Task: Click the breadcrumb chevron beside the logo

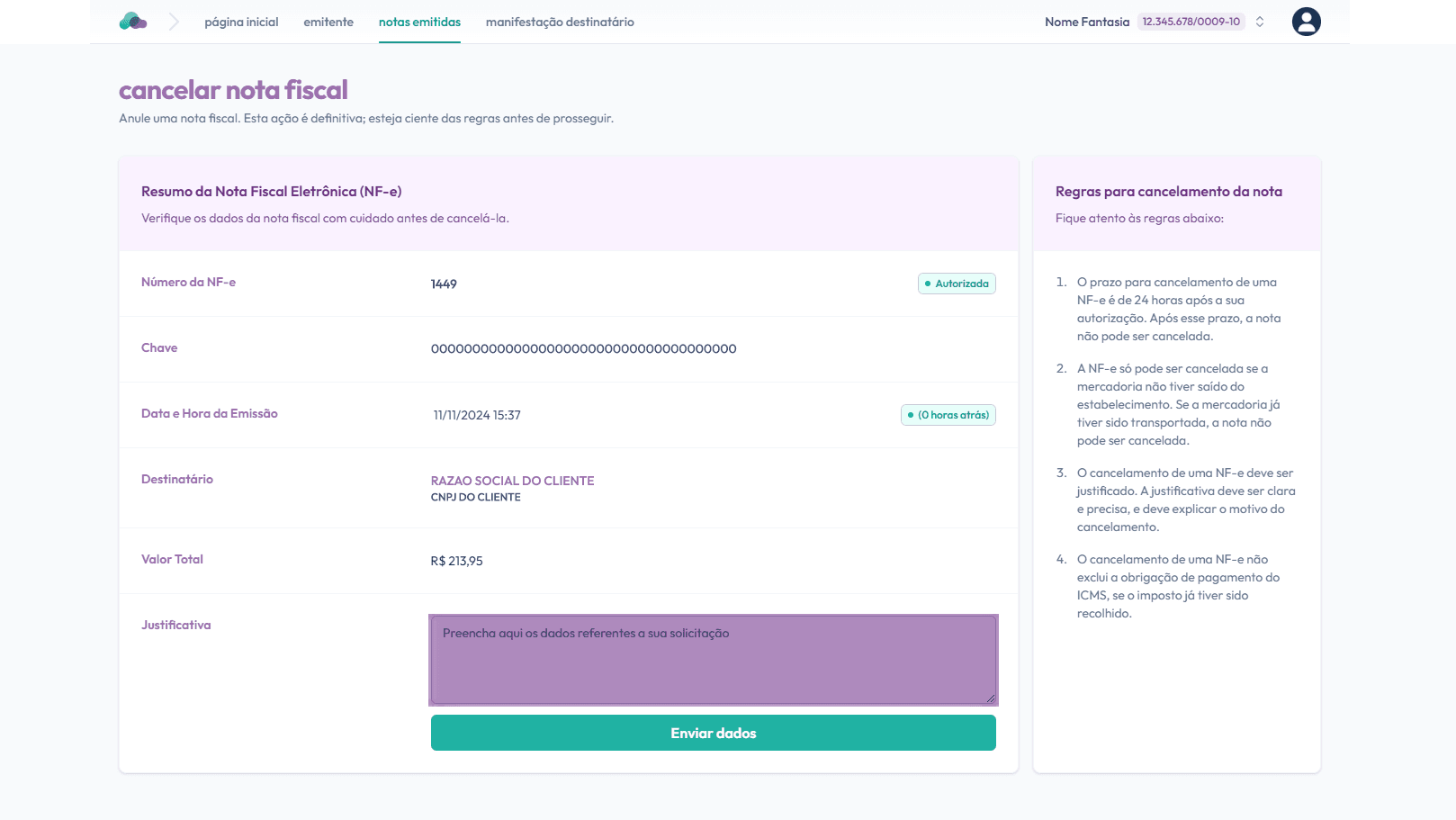Action: tap(174, 22)
